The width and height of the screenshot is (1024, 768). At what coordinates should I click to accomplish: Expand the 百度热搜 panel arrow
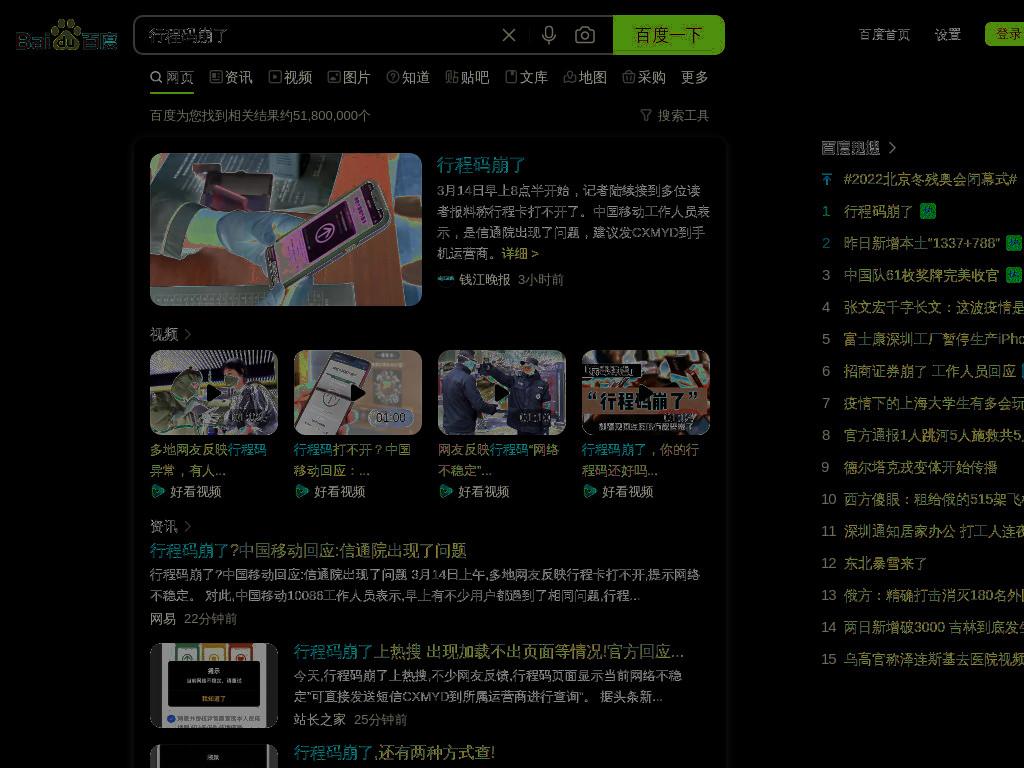893,148
